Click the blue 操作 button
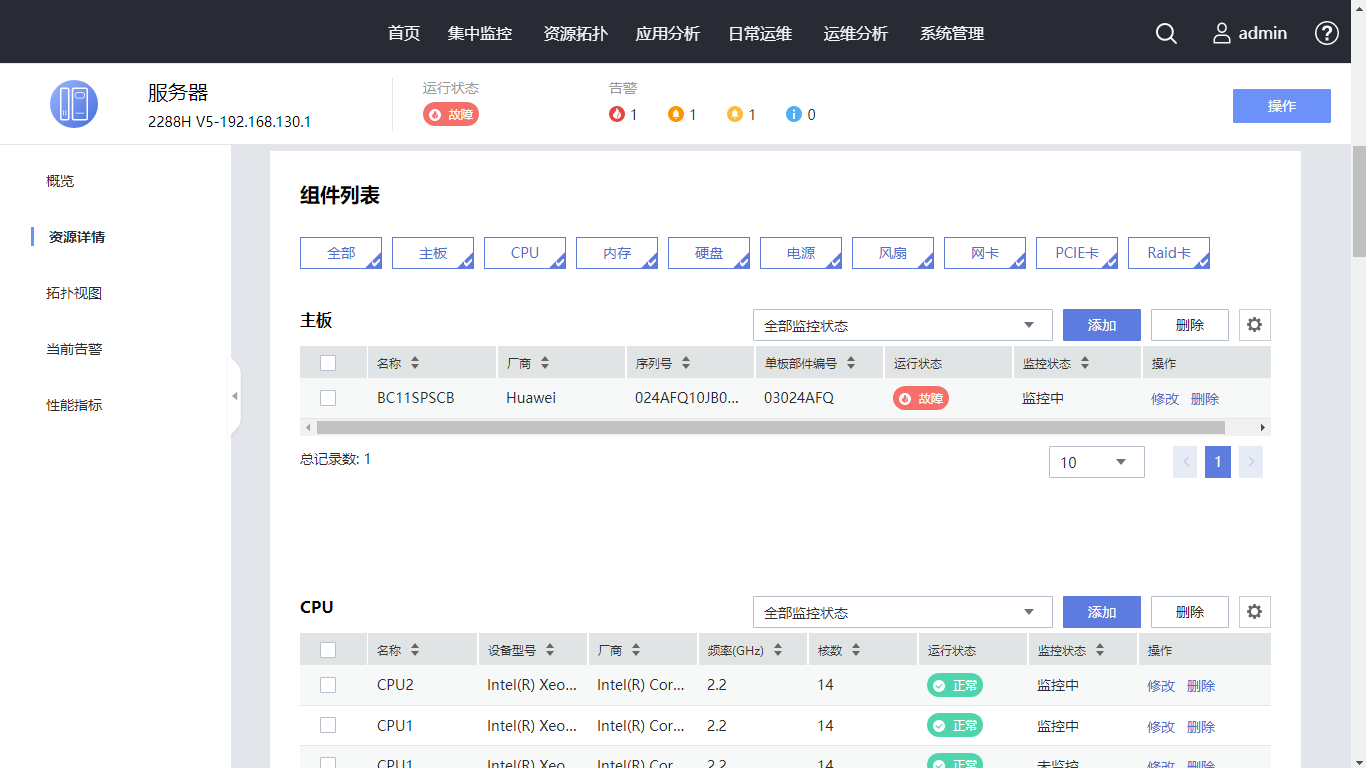 (x=1281, y=106)
